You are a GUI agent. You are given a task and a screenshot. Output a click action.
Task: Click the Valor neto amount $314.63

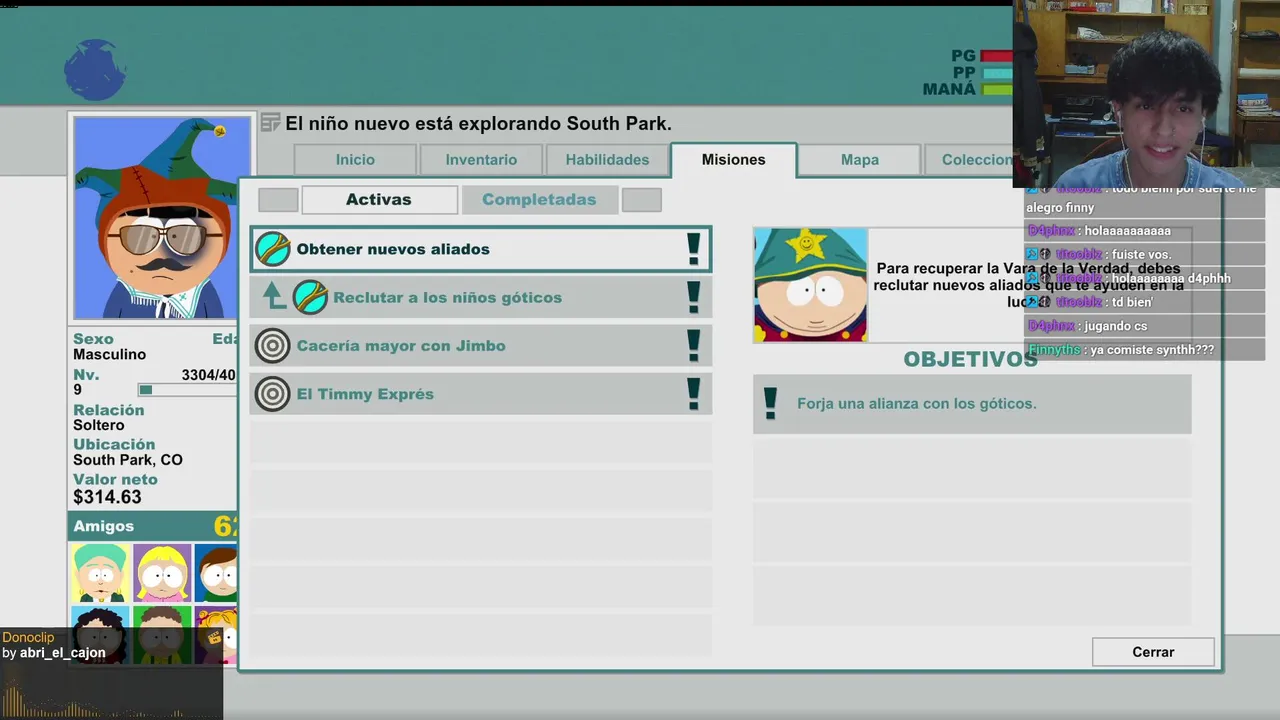107,497
